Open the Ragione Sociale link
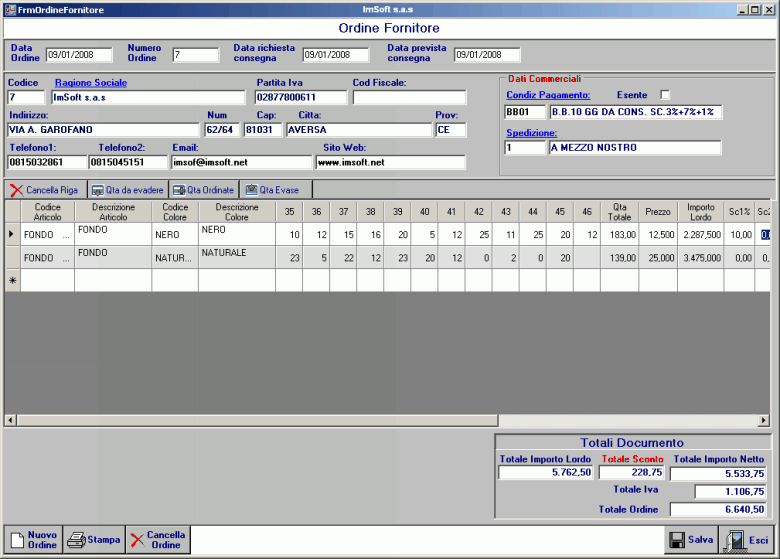The width and height of the screenshot is (780, 559). point(91,83)
